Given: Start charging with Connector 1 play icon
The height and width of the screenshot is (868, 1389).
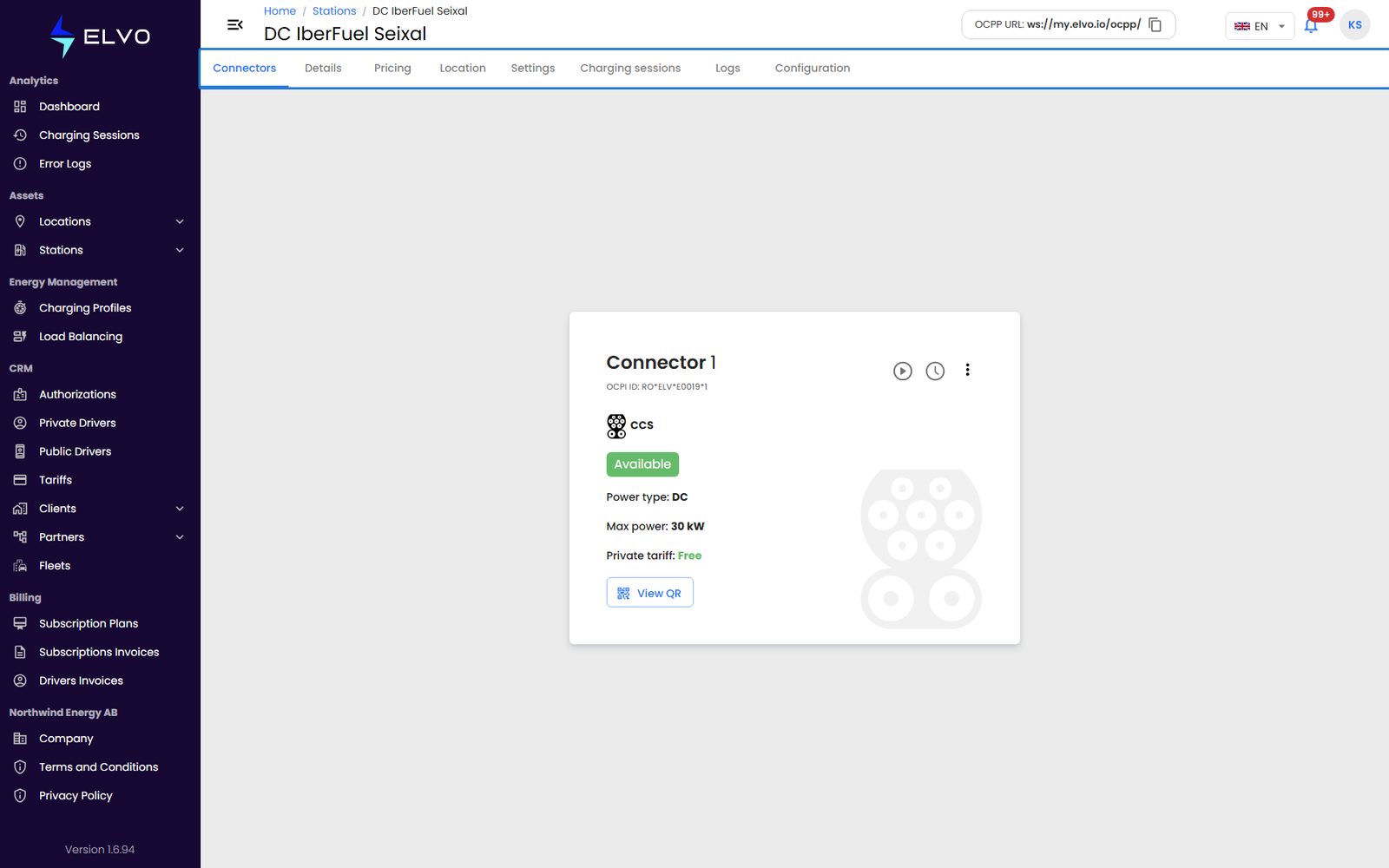Looking at the screenshot, I should 903,371.
